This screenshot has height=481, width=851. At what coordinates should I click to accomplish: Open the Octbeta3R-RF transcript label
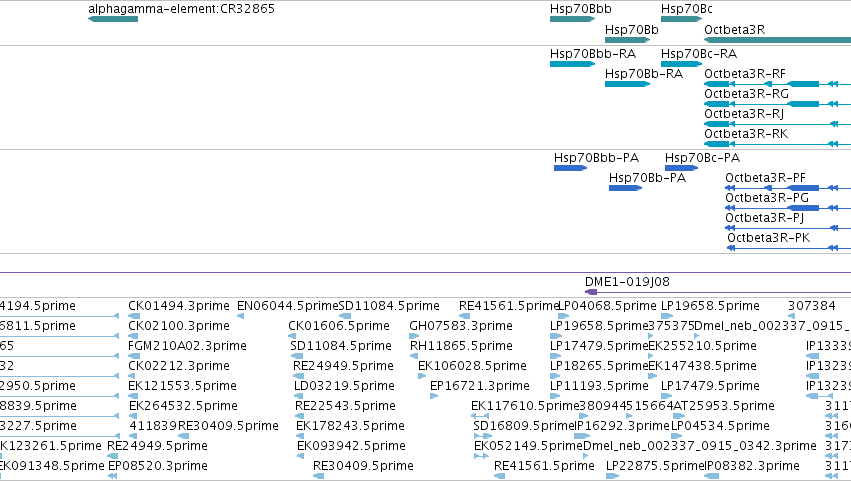(x=745, y=74)
